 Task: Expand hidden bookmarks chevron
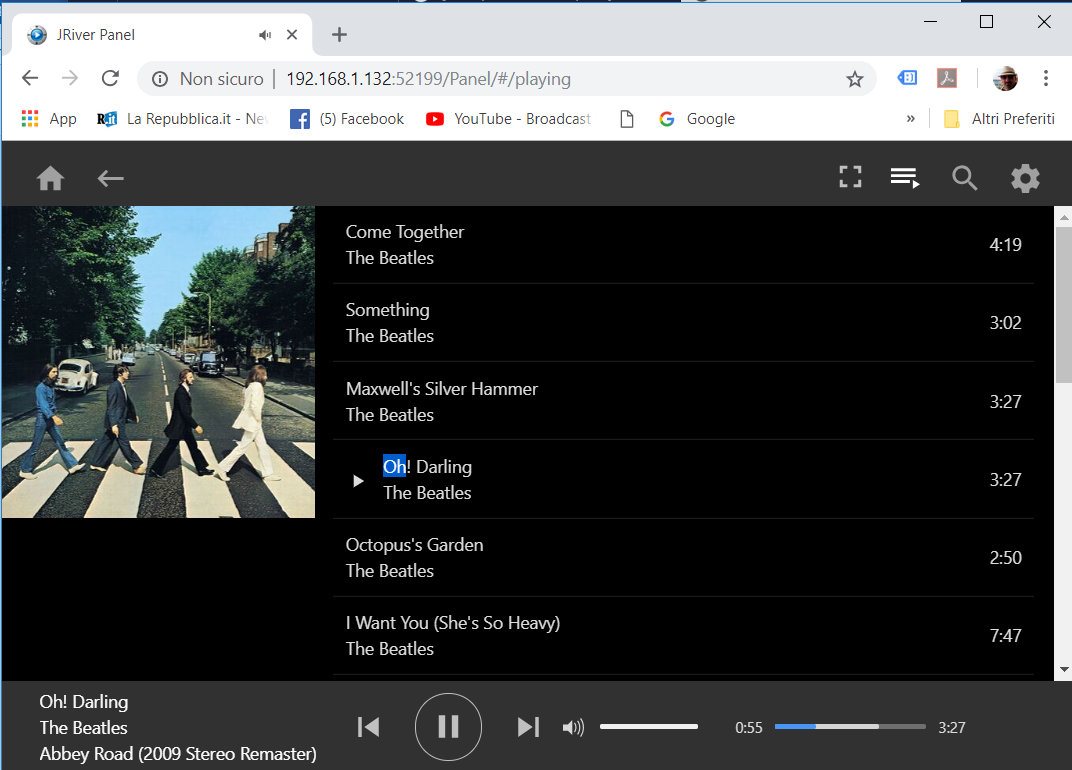point(910,118)
